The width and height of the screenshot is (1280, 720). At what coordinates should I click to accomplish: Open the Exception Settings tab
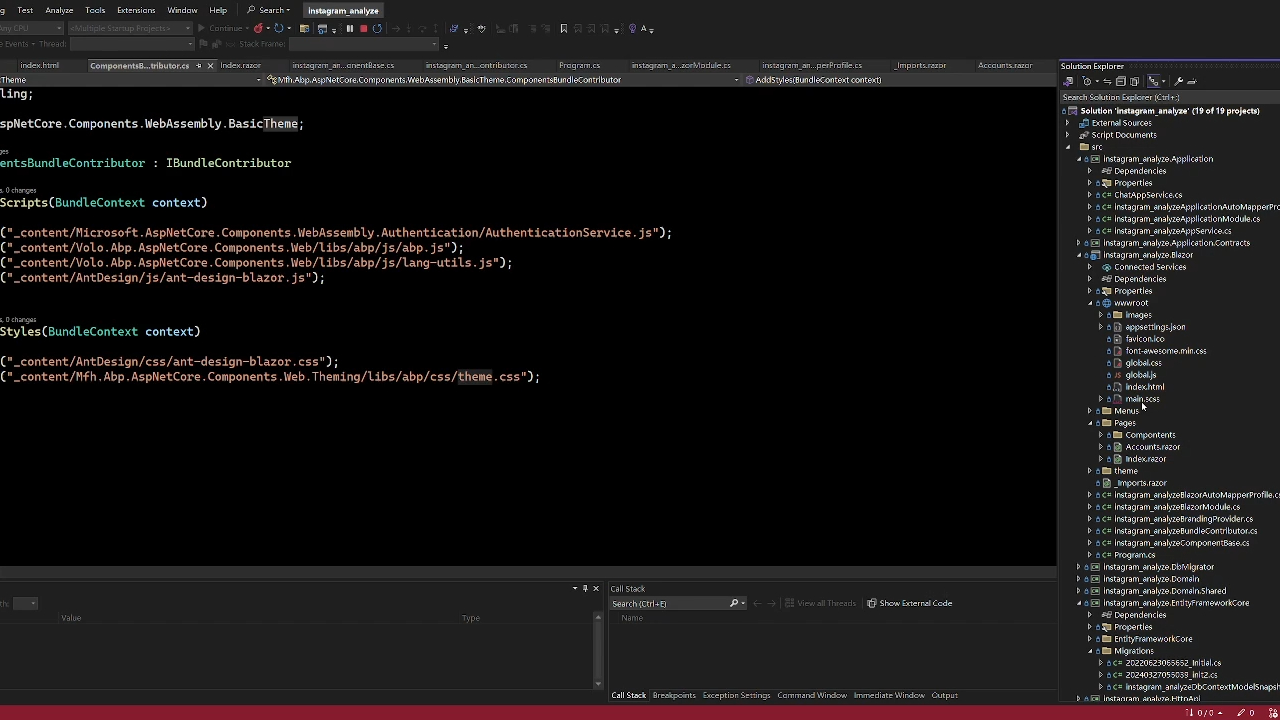736,696
